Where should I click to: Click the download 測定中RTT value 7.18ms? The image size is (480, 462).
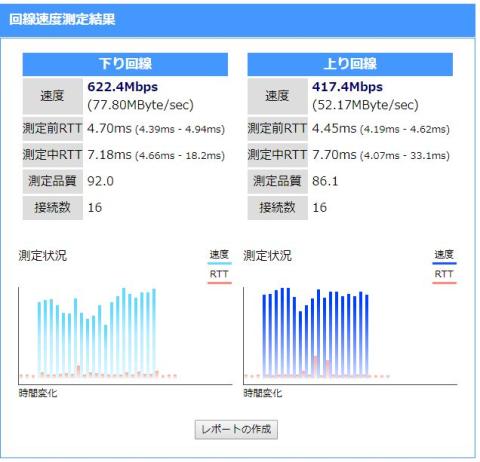pos(109,155)
